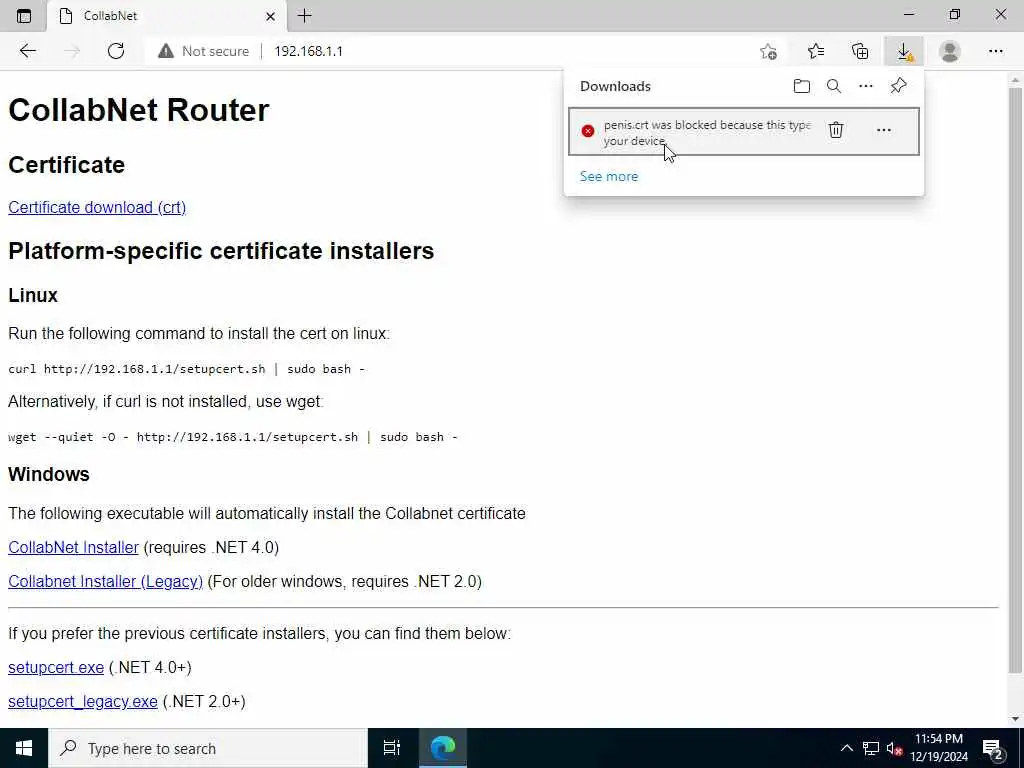This screenshot has width=1024, height=768.
Task: Download the CollabNet Installer
Action: click(x=73, y=547)
